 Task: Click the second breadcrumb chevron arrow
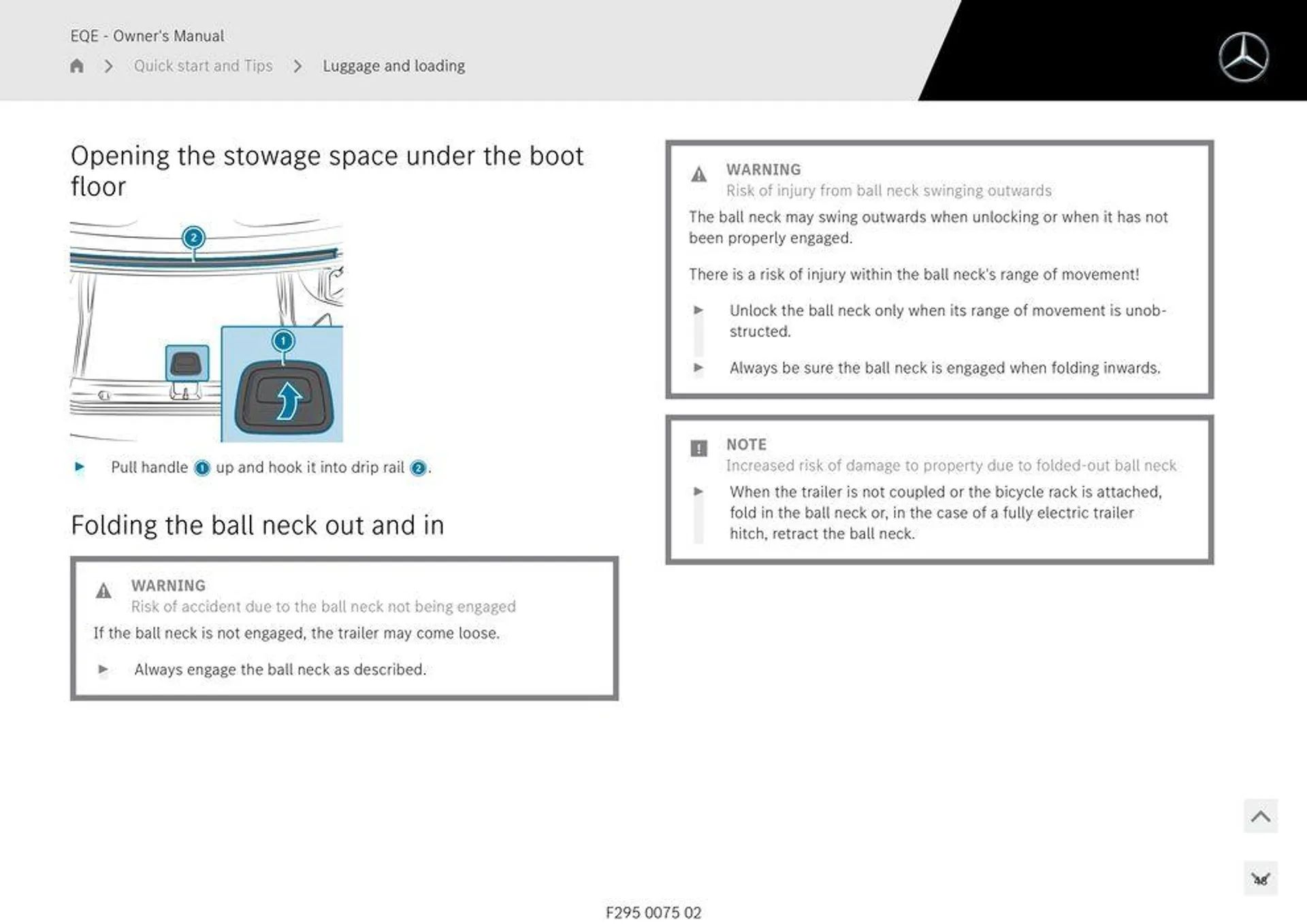(x=297, y=65)
